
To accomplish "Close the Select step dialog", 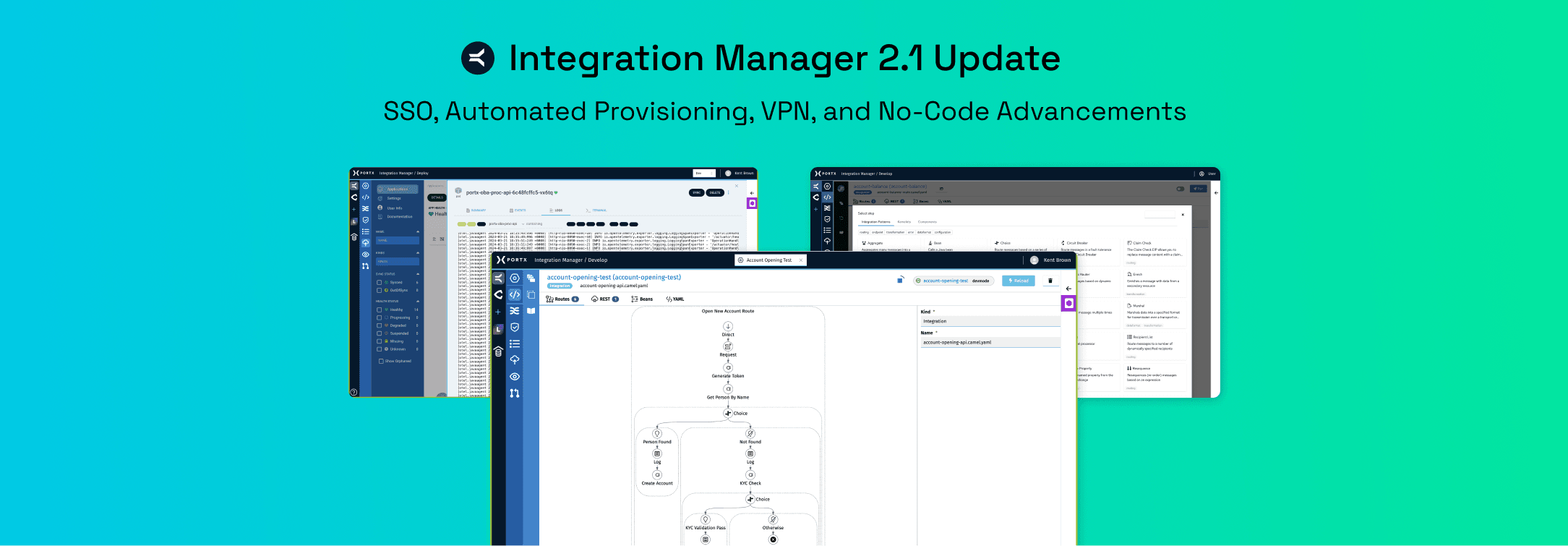I will (x=1183, y=214).
